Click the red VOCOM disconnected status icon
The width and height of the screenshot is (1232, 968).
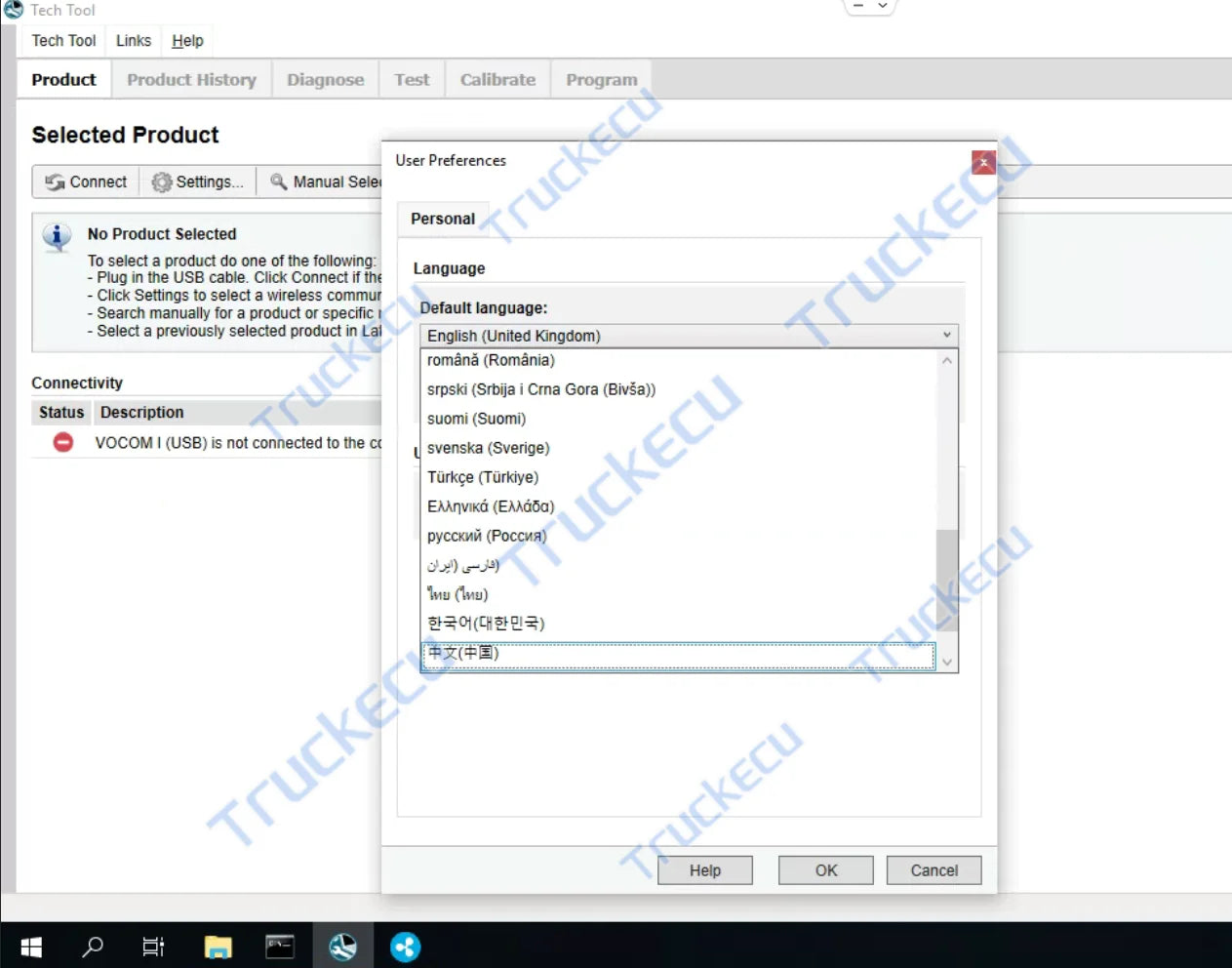tap(60, 442)
